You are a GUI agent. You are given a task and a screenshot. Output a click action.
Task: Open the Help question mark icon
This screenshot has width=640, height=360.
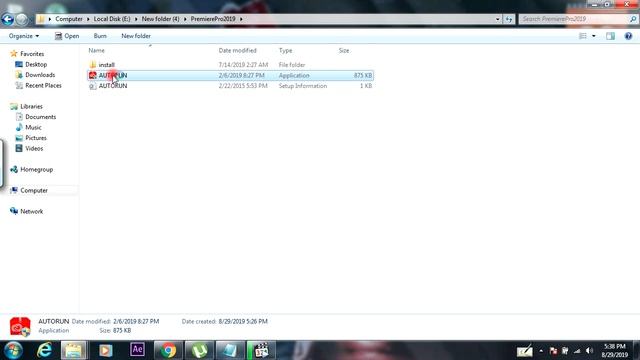pyautogui.click(x=628, y=36)
